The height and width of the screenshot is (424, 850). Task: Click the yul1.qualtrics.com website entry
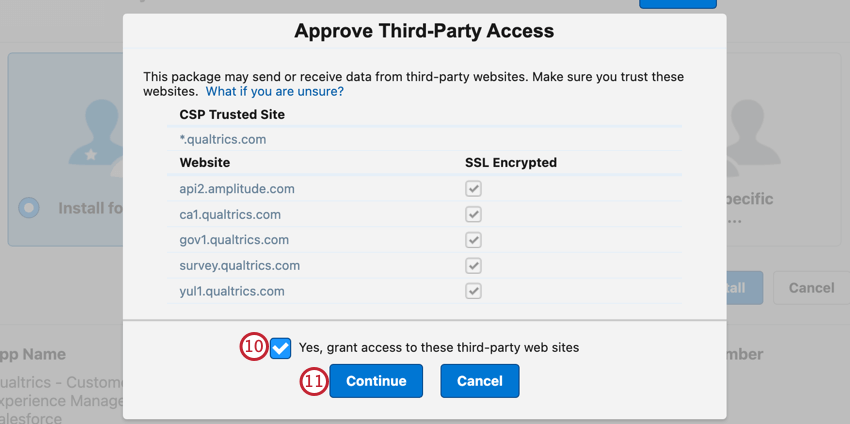(232, 291)
